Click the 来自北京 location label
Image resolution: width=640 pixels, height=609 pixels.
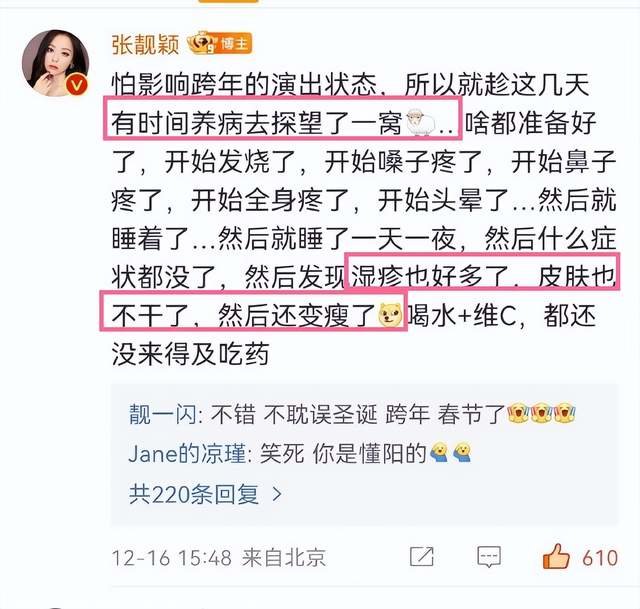point(284,558)
